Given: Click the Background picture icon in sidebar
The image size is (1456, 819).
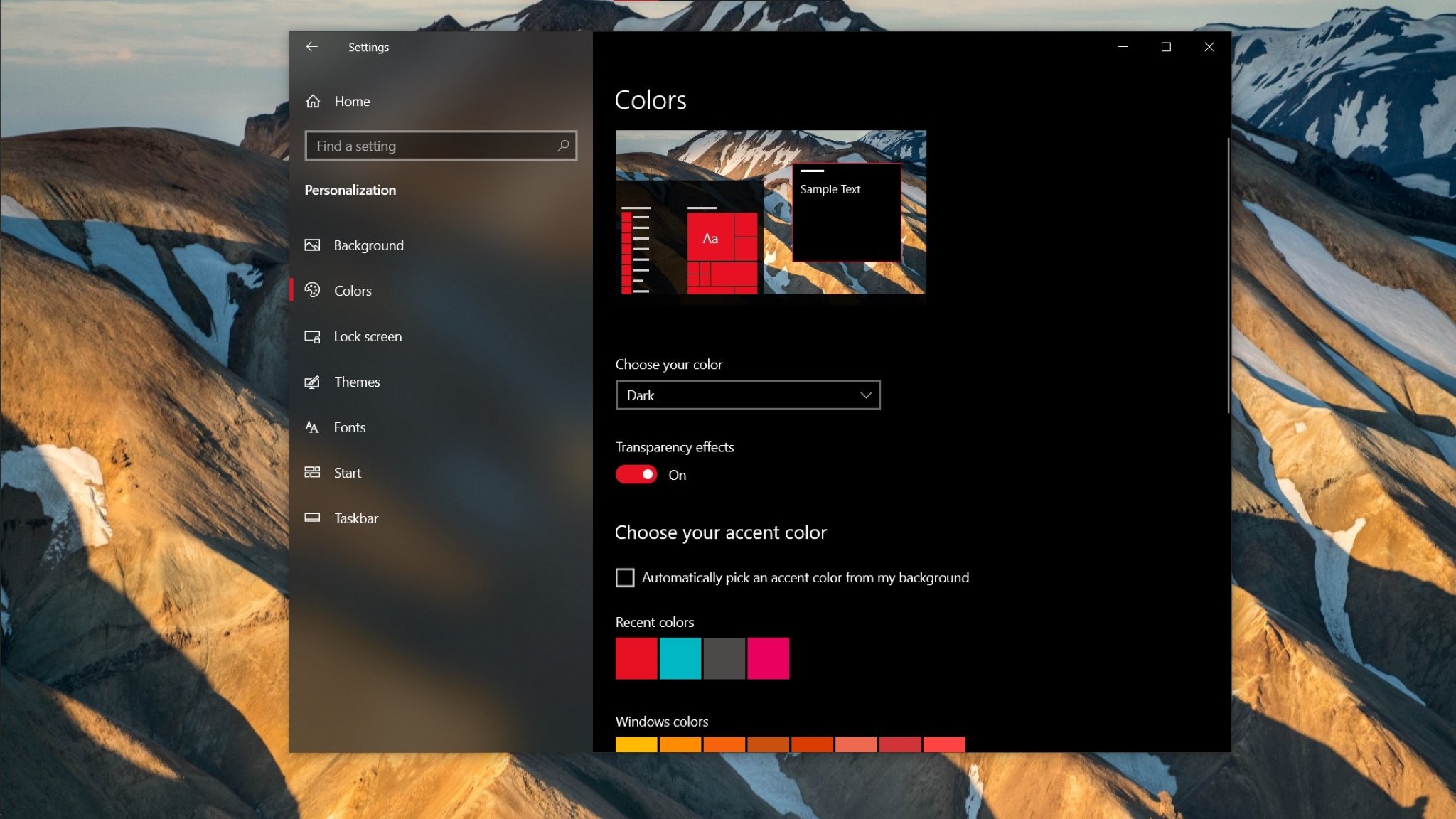Looking at the screenshot, I should [312, 245].
